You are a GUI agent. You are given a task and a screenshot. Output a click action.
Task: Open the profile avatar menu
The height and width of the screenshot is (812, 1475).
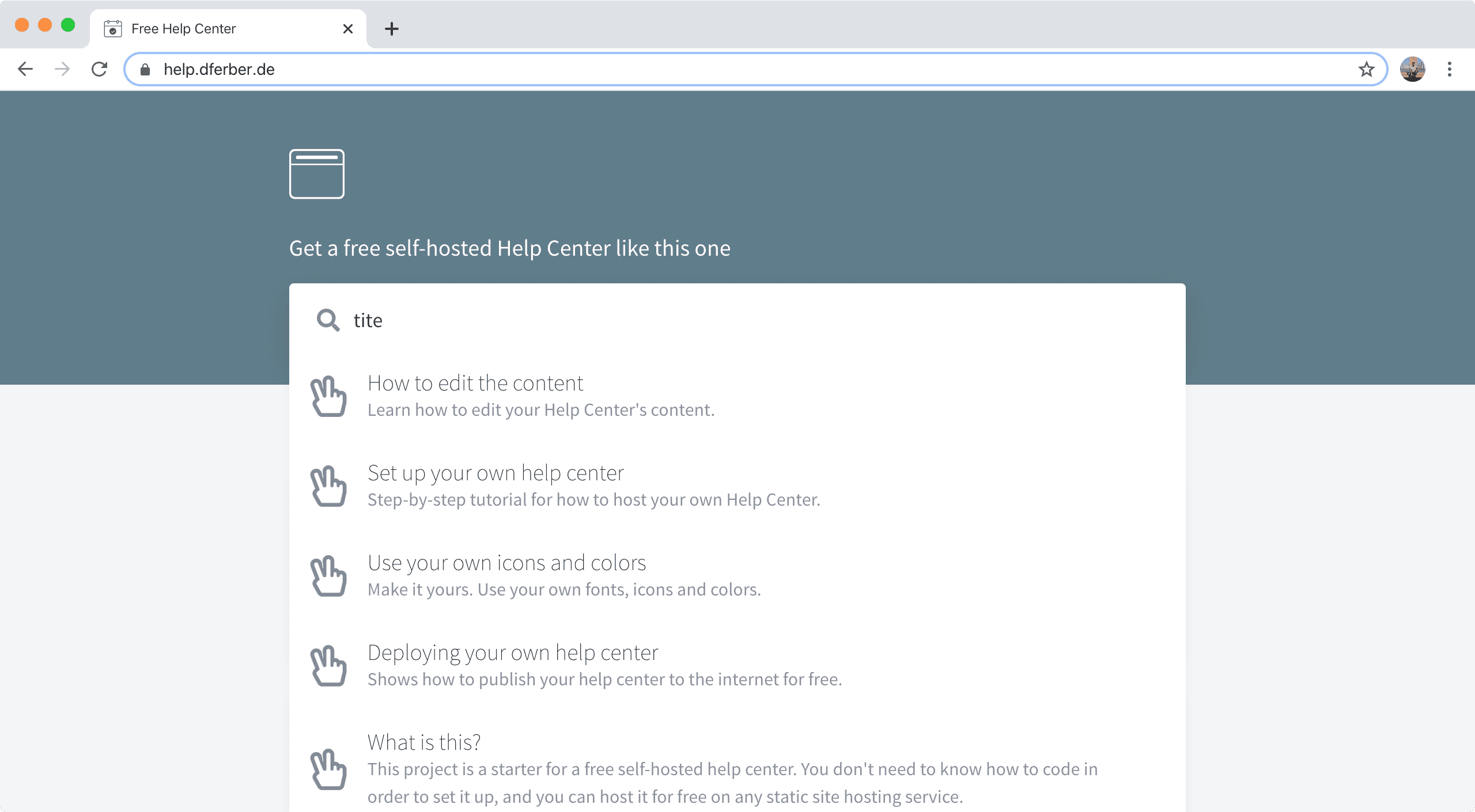[1412, 70]
